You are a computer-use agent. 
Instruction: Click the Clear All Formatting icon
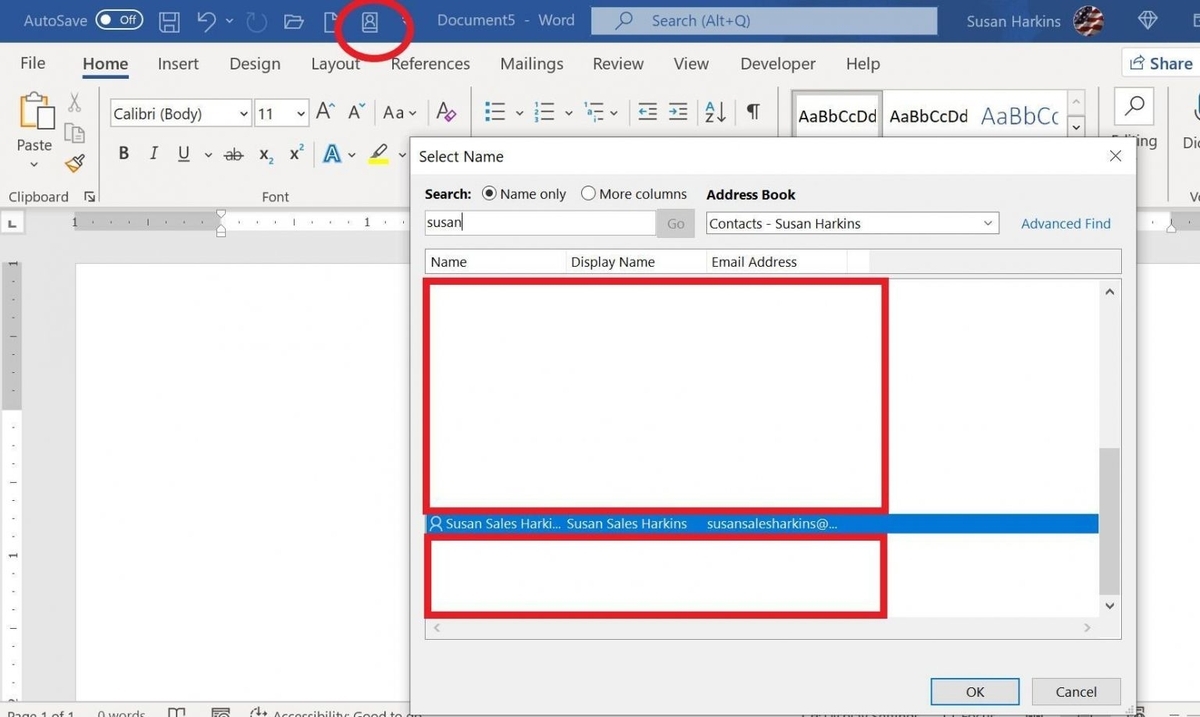point(446,112)
